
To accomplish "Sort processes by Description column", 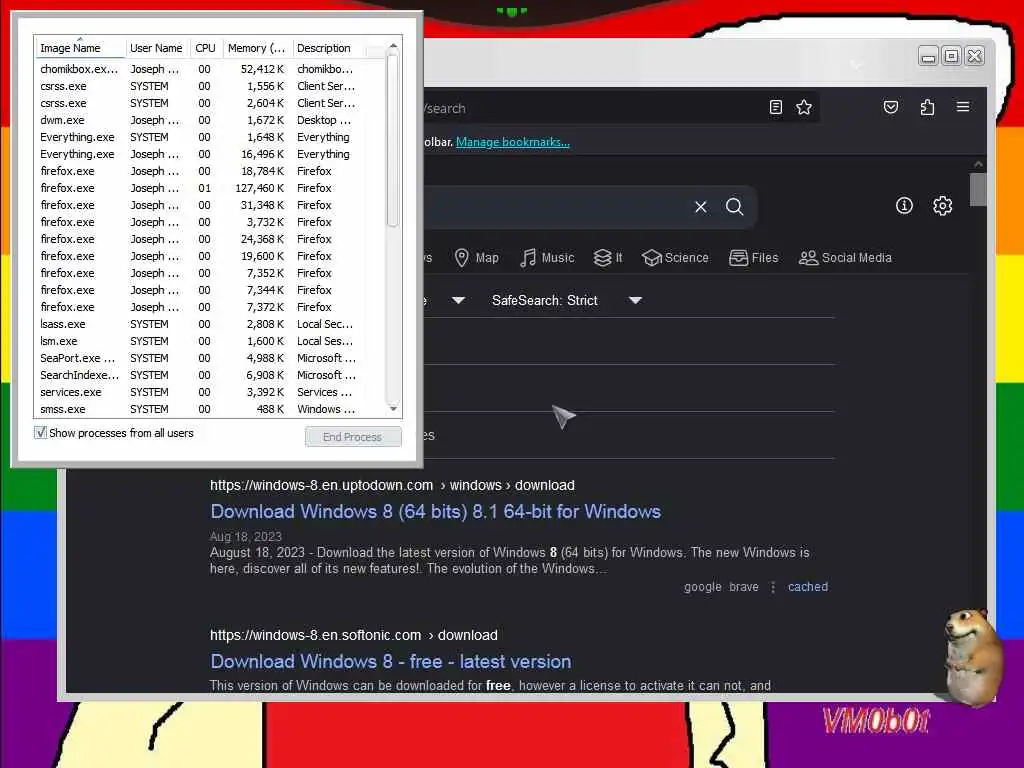I will (x=328, y=48).
